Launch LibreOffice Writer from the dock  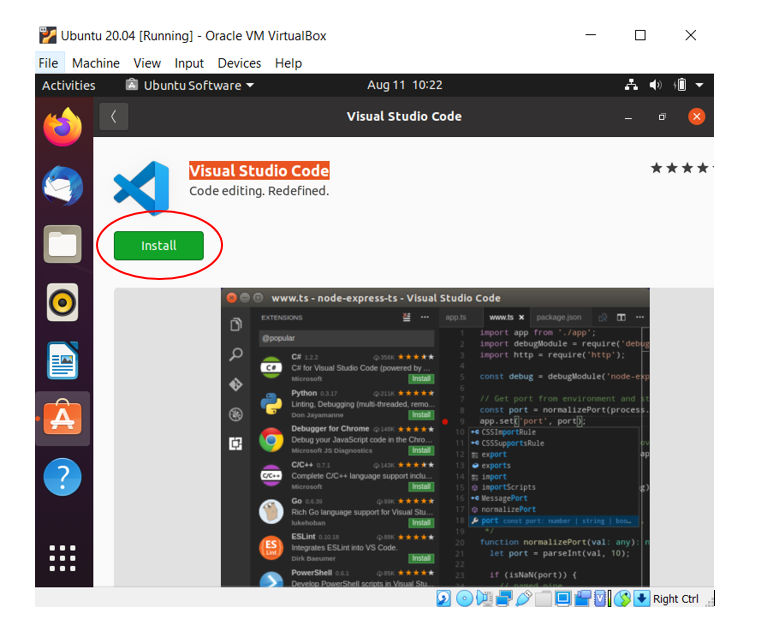[63, 361]
